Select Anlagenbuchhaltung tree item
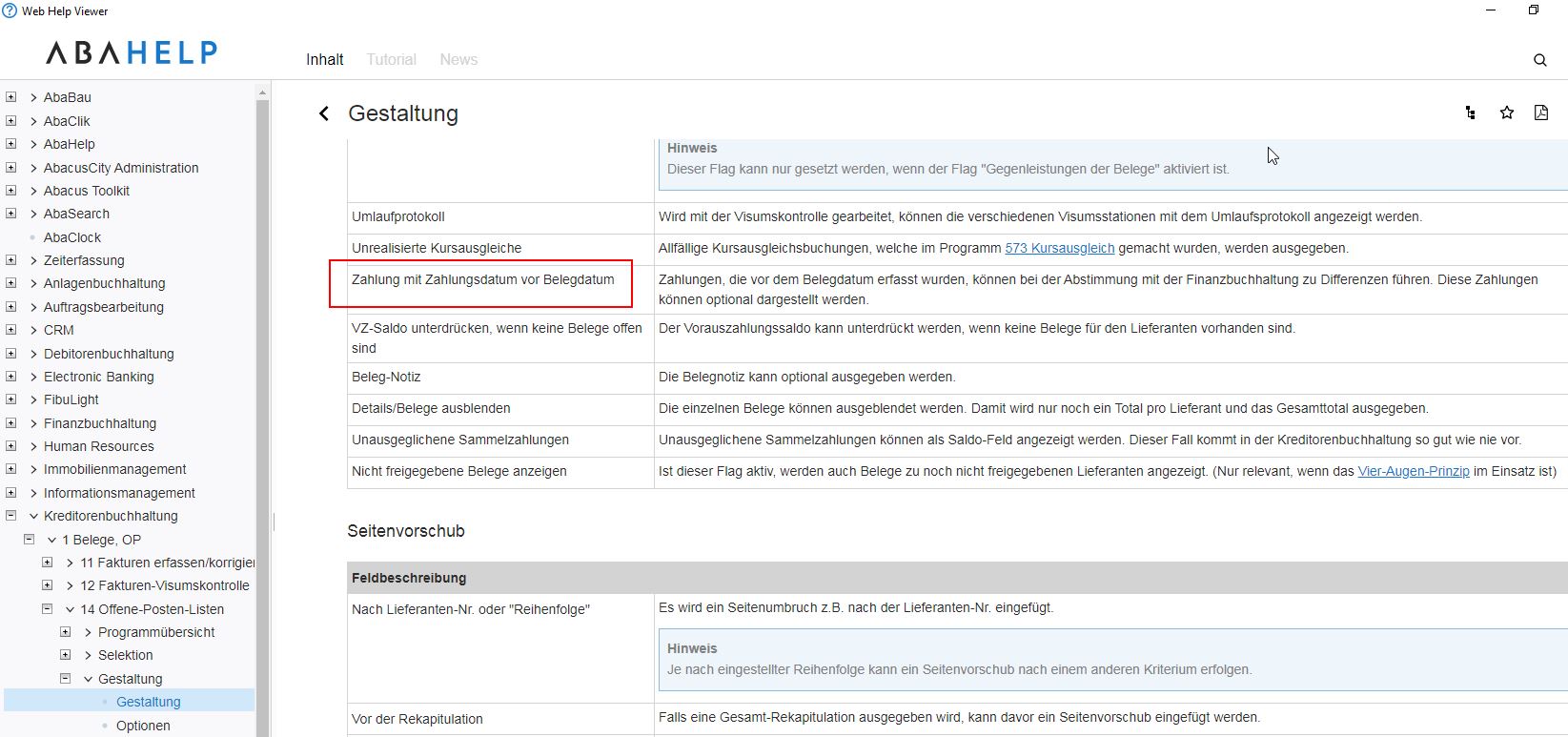The image size is (1568, 737). [x=104, y=283]
